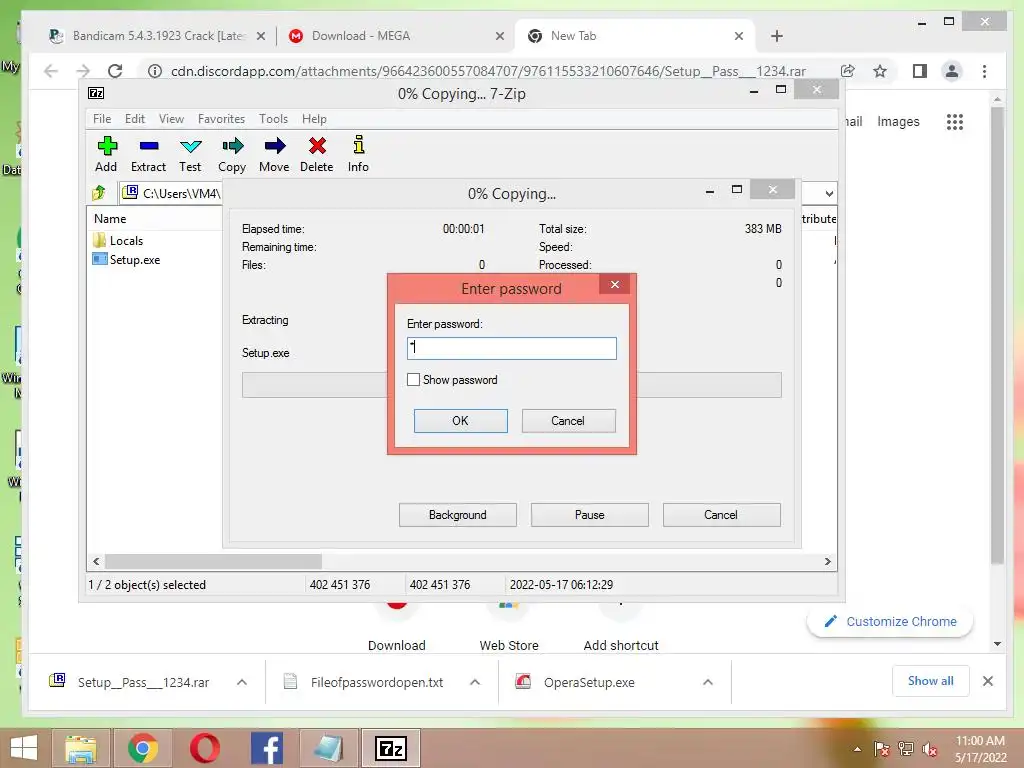Reload the Chrome page
This screenshot has height=768, width=1024.
coord(116,71)
